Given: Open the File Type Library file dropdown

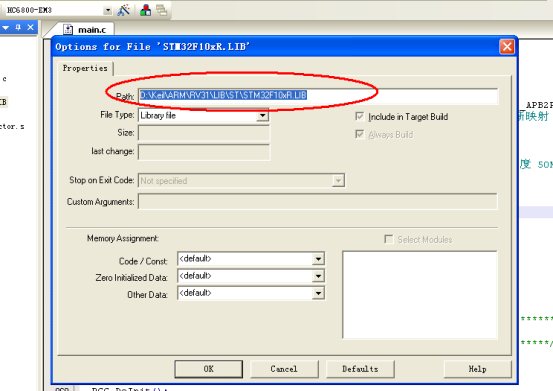Looking at the screenshot, I should (262, 116).
